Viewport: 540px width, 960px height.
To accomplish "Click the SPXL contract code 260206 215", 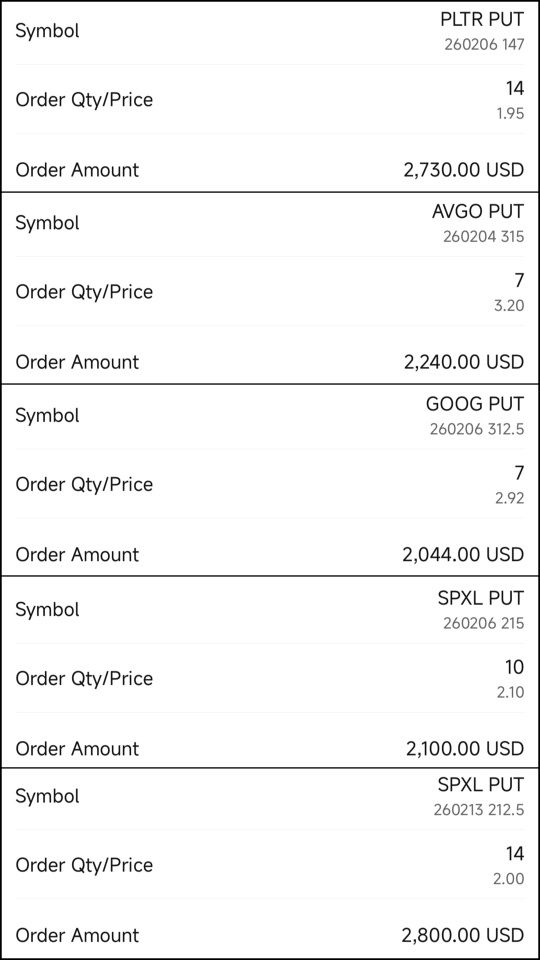I will (484, 623).
